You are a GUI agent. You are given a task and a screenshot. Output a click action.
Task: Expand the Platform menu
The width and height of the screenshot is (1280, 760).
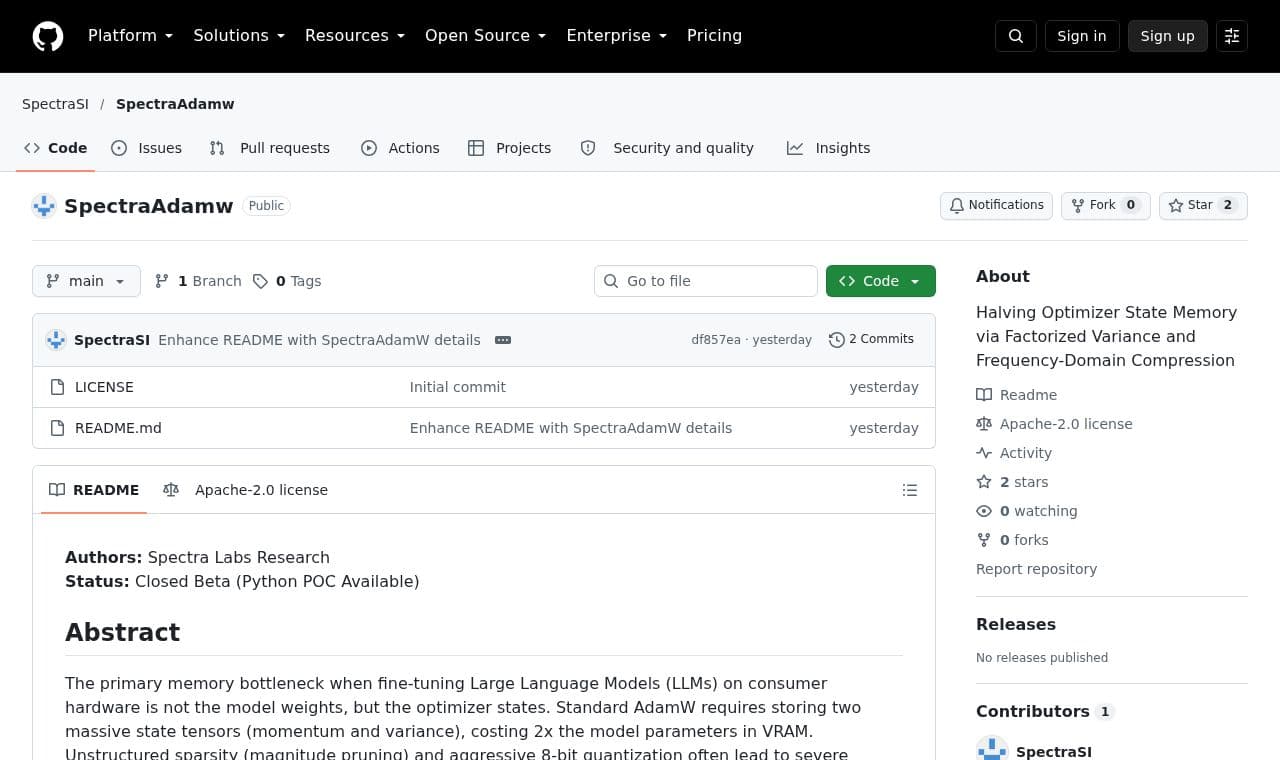130,36
